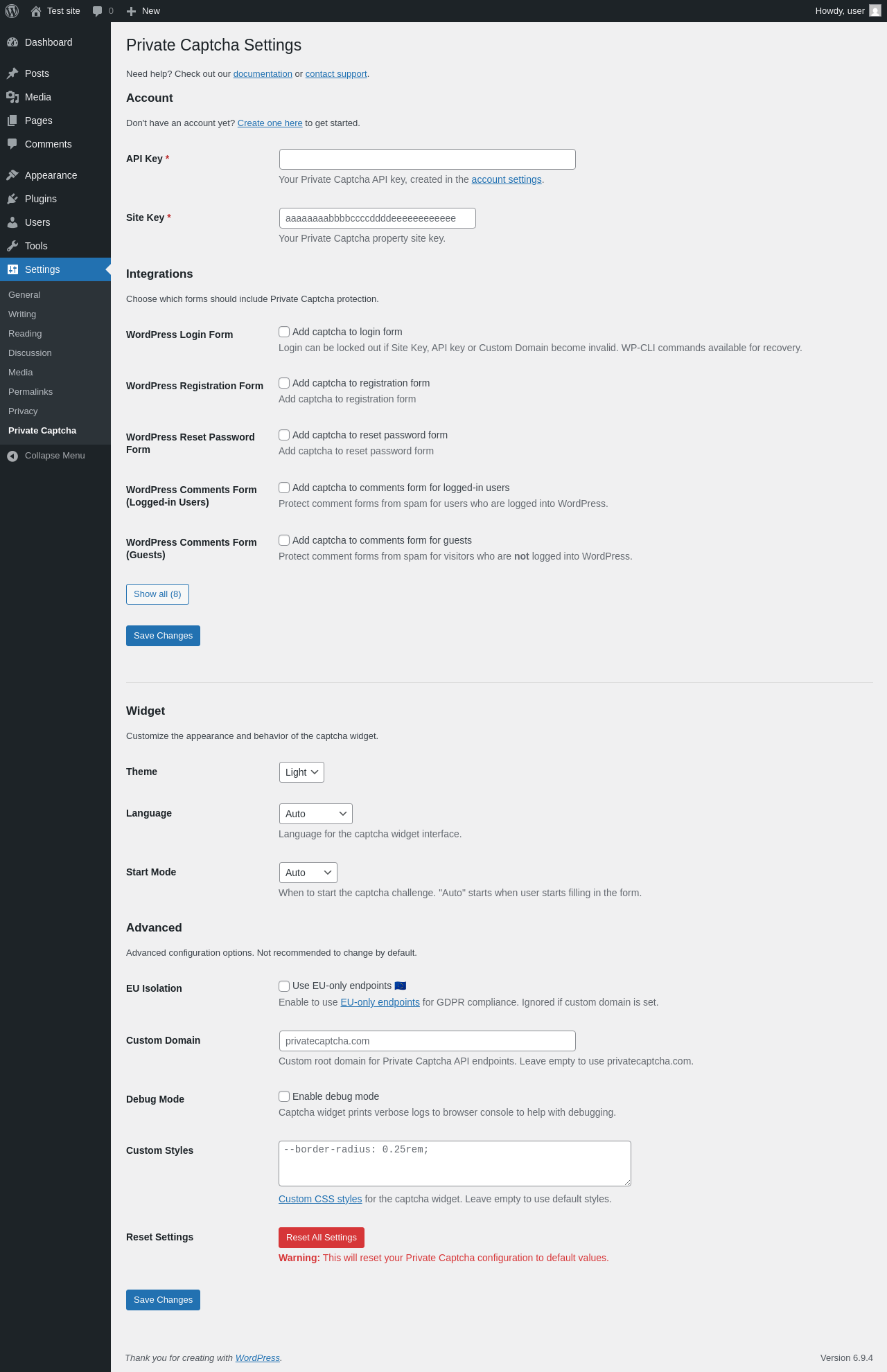Viewport: 887px width, 1372px height.
Task: Click Create one here link
Action: pyautogui.click(x=270, y=123)
